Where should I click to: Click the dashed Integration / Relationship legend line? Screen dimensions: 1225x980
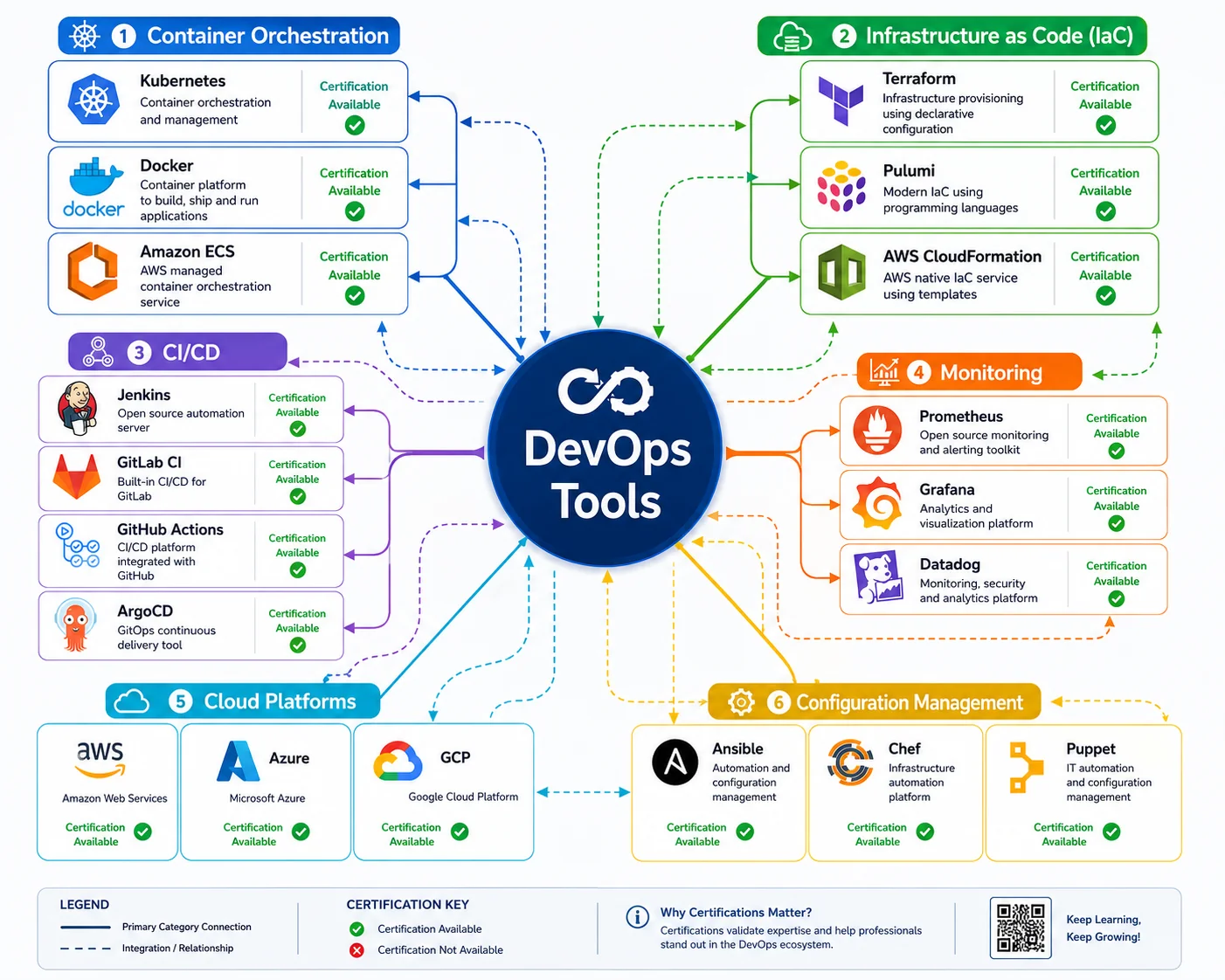point(86,949)
